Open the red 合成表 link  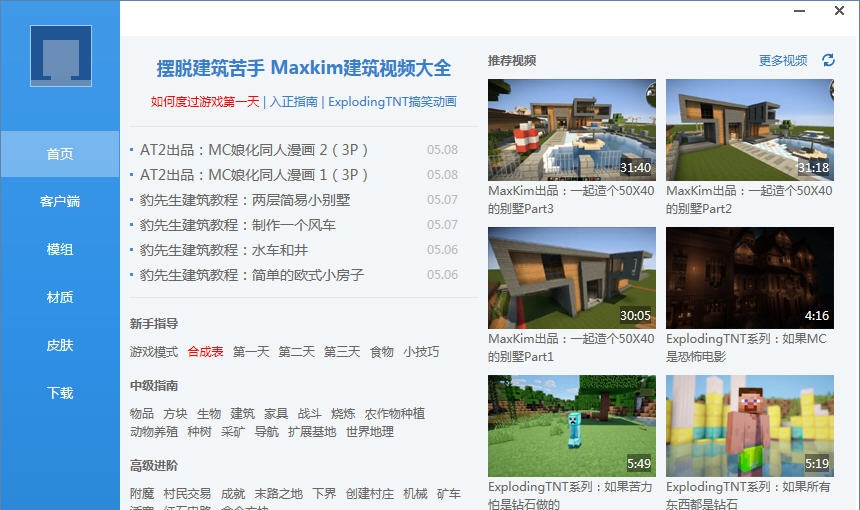205,352
